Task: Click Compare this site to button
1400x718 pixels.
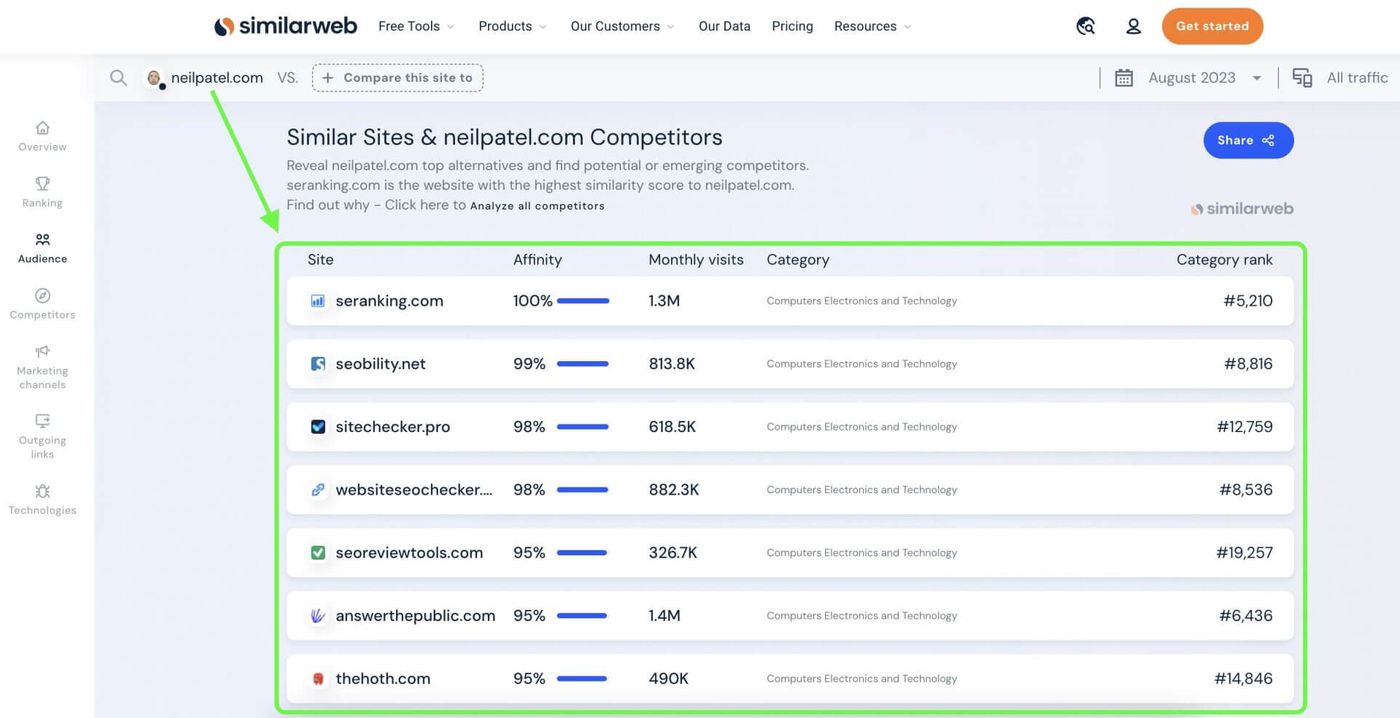Action: click(397, 77)
